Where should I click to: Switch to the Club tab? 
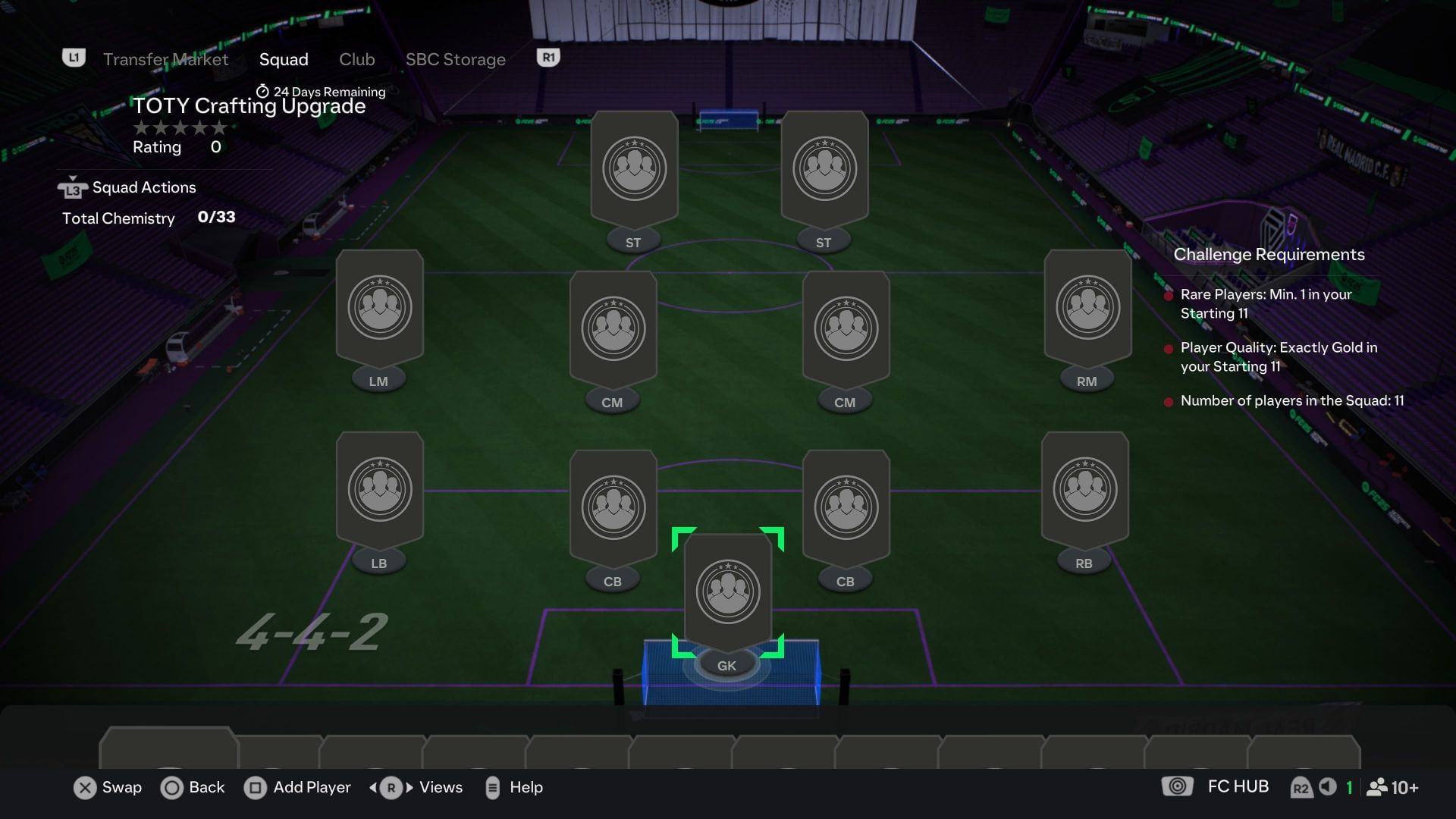coord(356,59)
